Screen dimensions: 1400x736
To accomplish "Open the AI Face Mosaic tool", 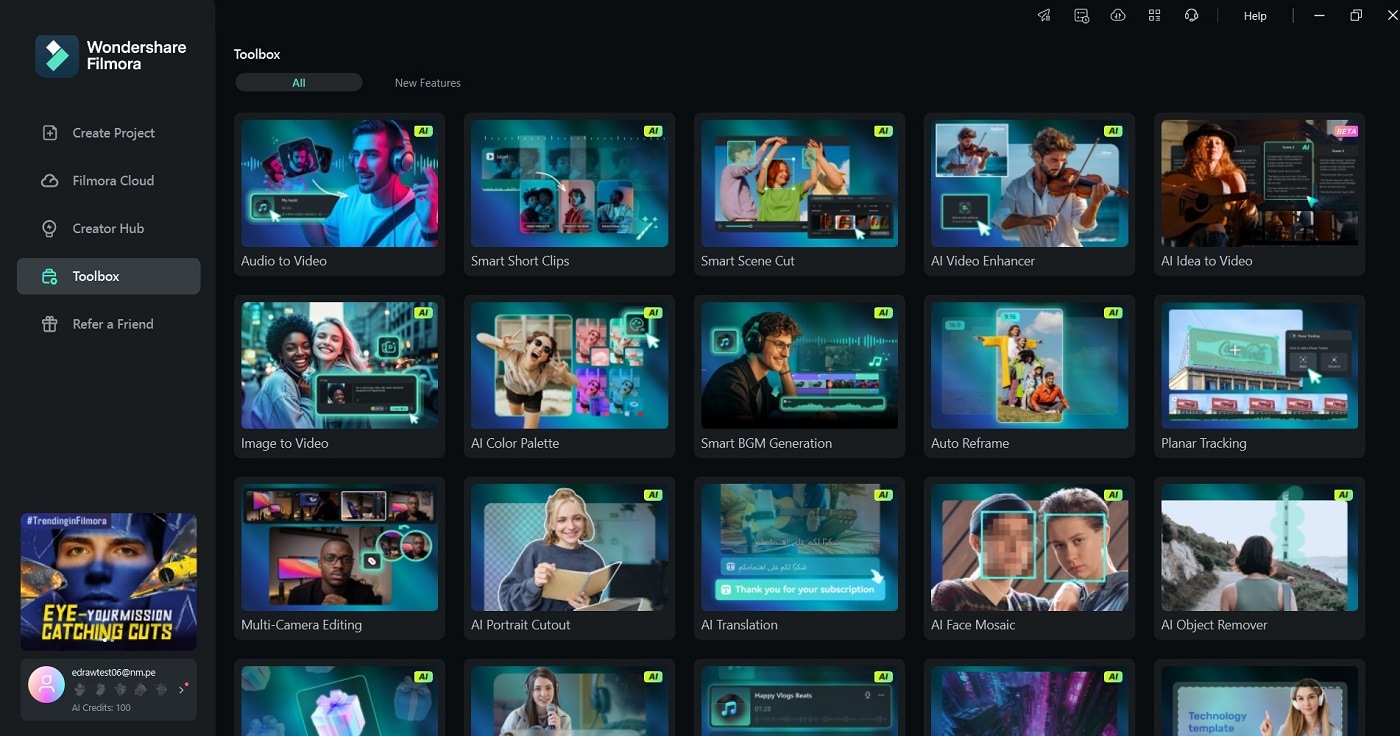I will [x=1029, y=559].
